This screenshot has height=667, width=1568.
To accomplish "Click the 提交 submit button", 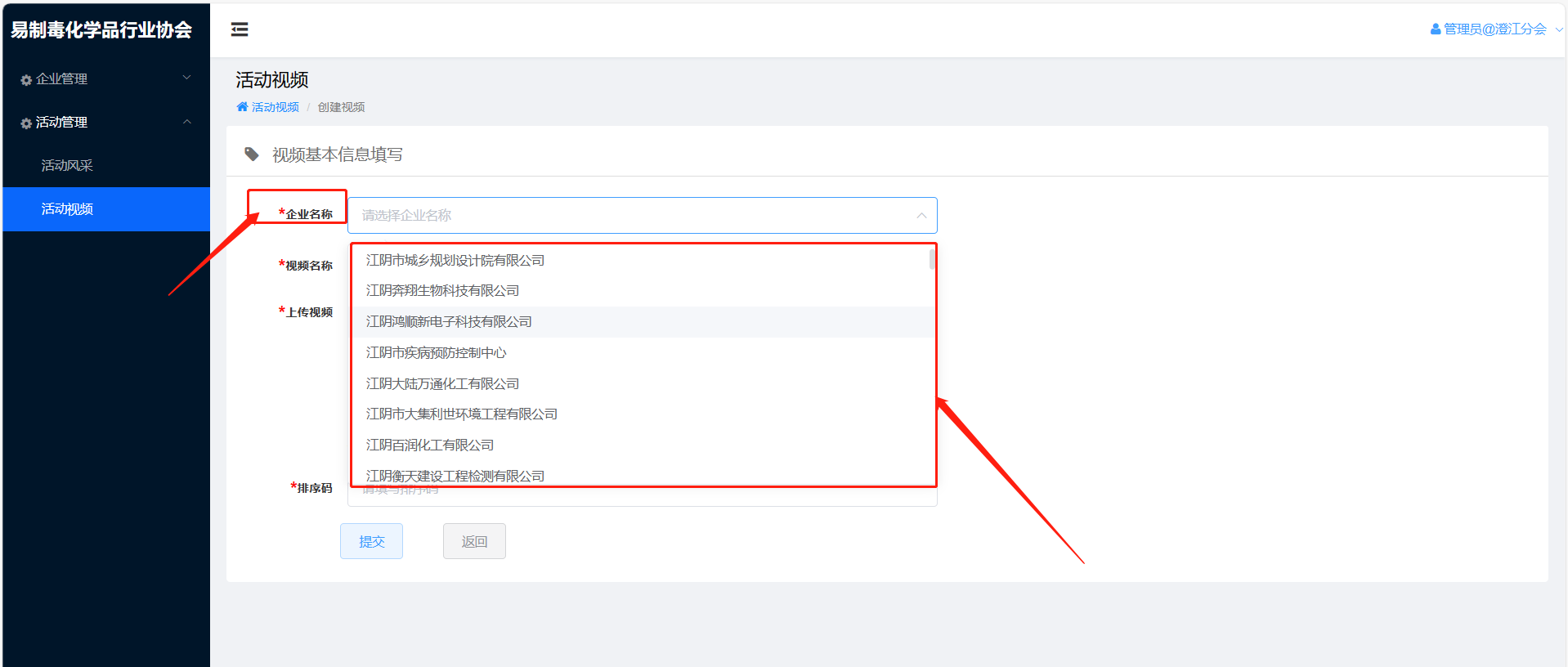I will coord(371,541).
